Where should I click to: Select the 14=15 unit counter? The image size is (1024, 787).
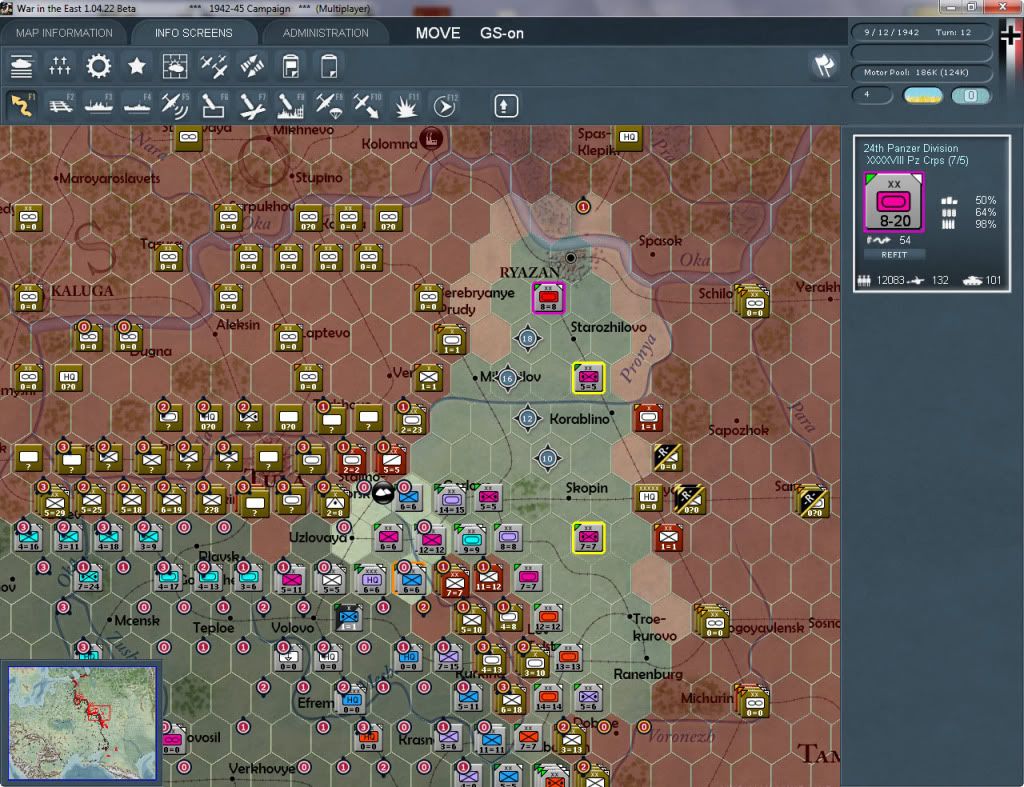(451, 499)
